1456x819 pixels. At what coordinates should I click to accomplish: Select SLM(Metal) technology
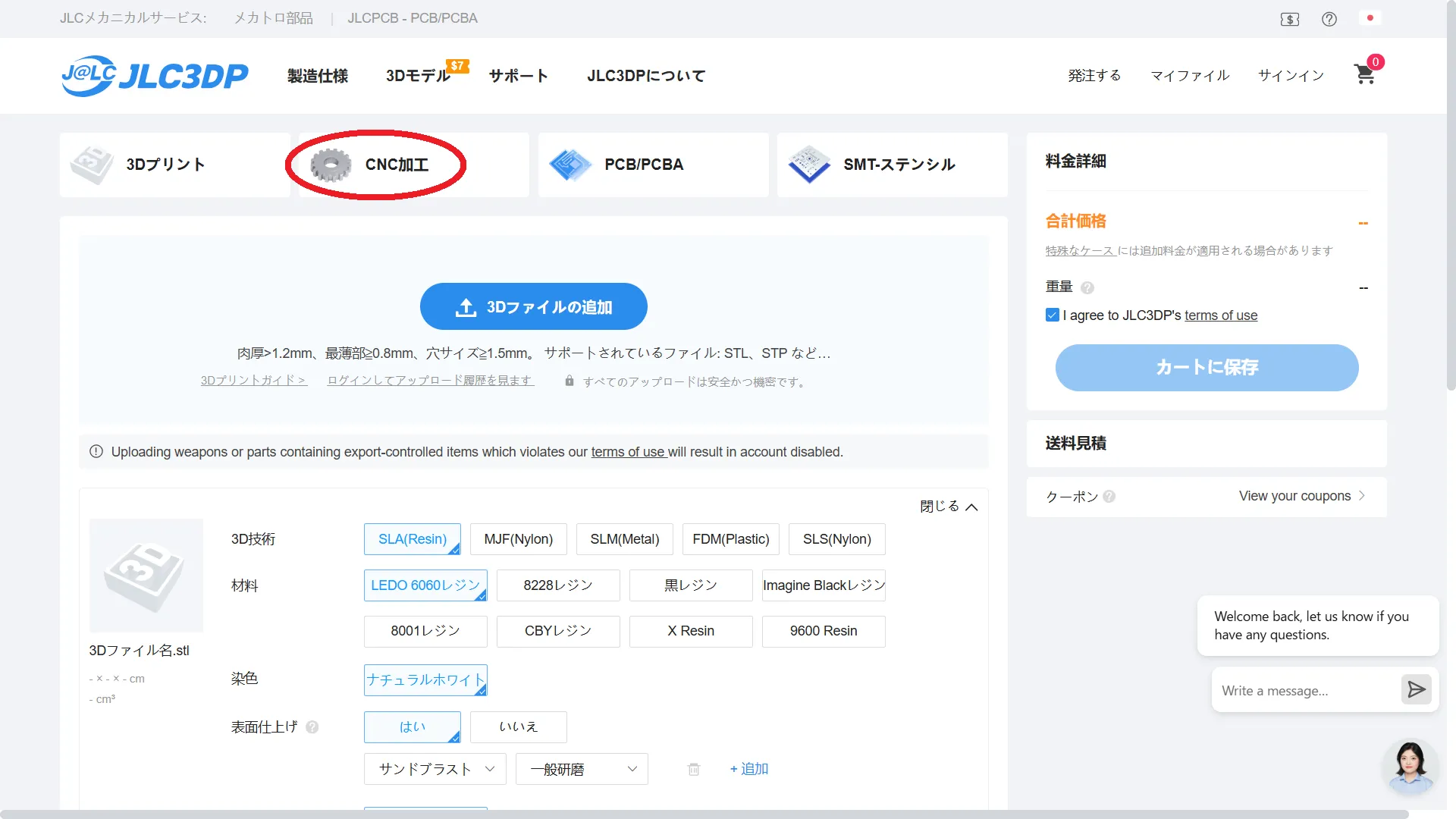625,539
